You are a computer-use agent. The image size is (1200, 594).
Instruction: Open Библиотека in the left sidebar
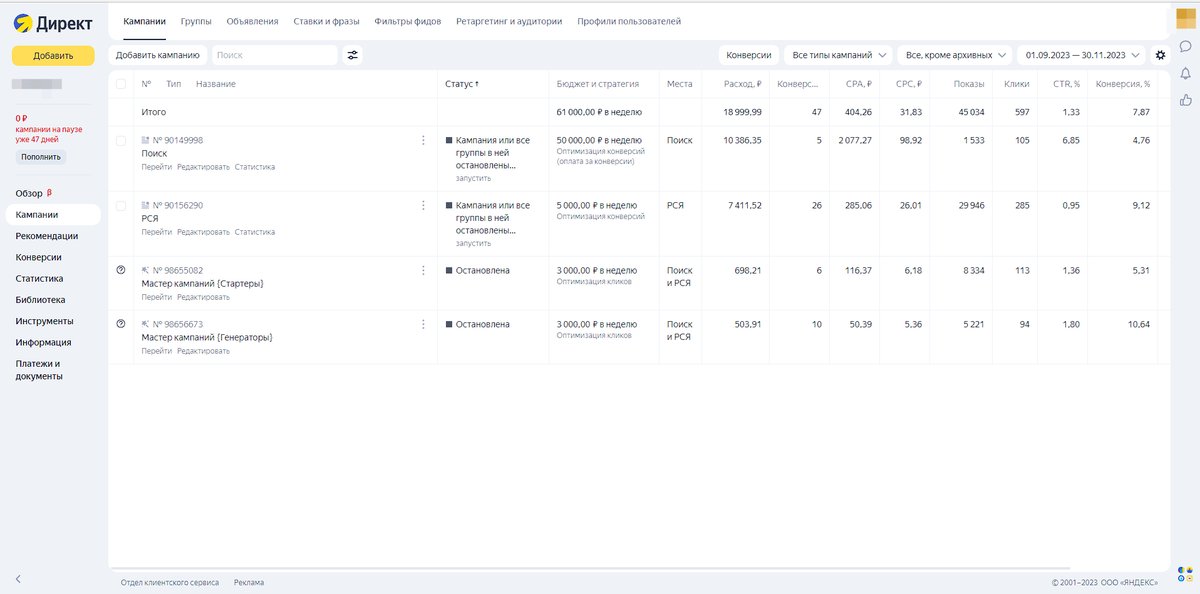pos(41,300)
